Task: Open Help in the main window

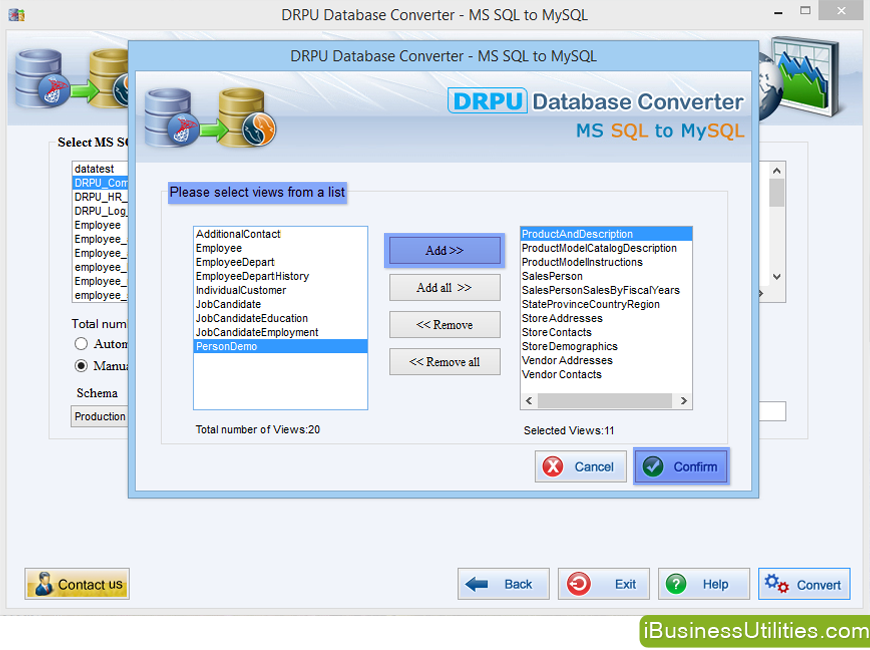Action: pos(704,584)
